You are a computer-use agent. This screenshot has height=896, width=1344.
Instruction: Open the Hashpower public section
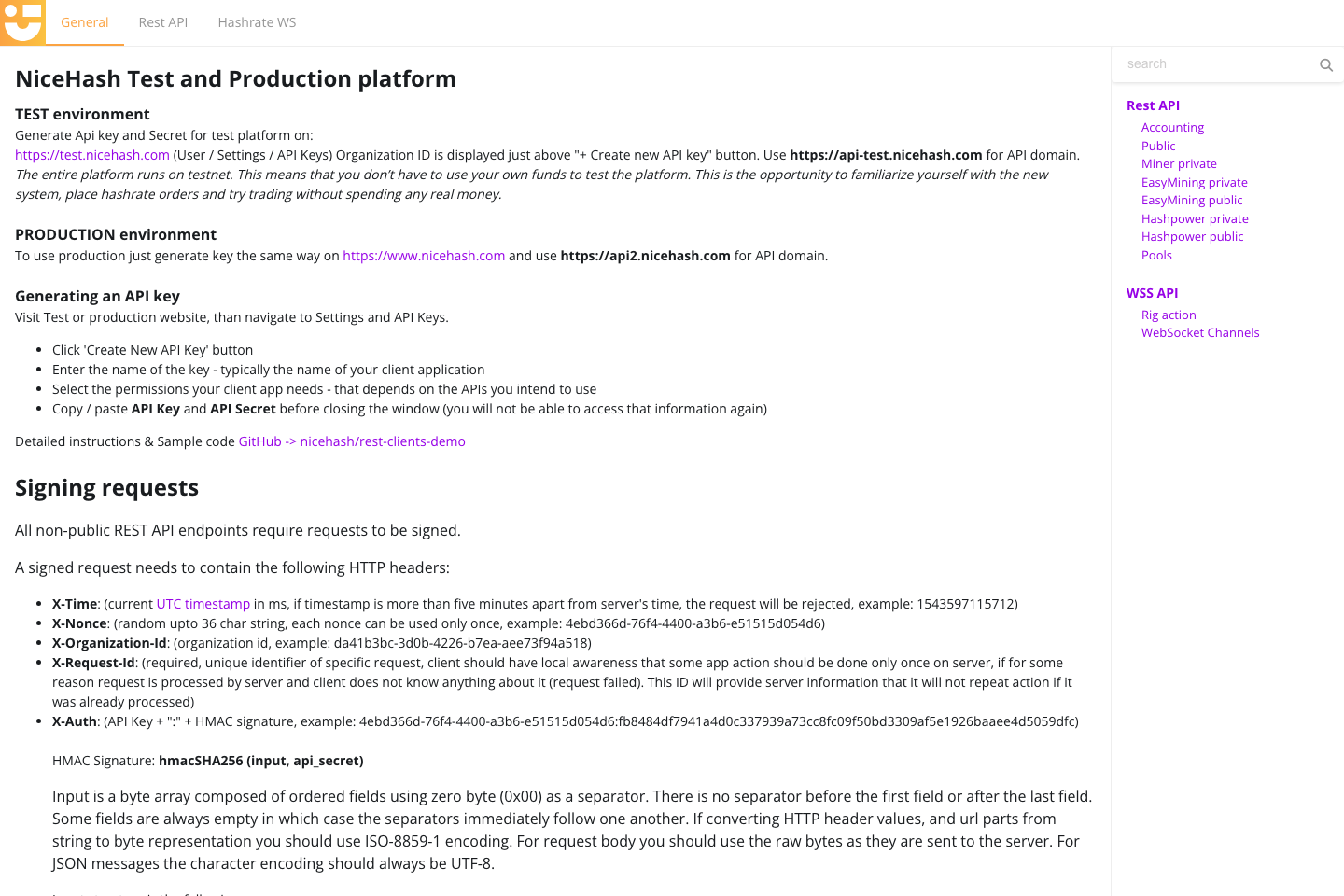click(x=1192, y=236)
